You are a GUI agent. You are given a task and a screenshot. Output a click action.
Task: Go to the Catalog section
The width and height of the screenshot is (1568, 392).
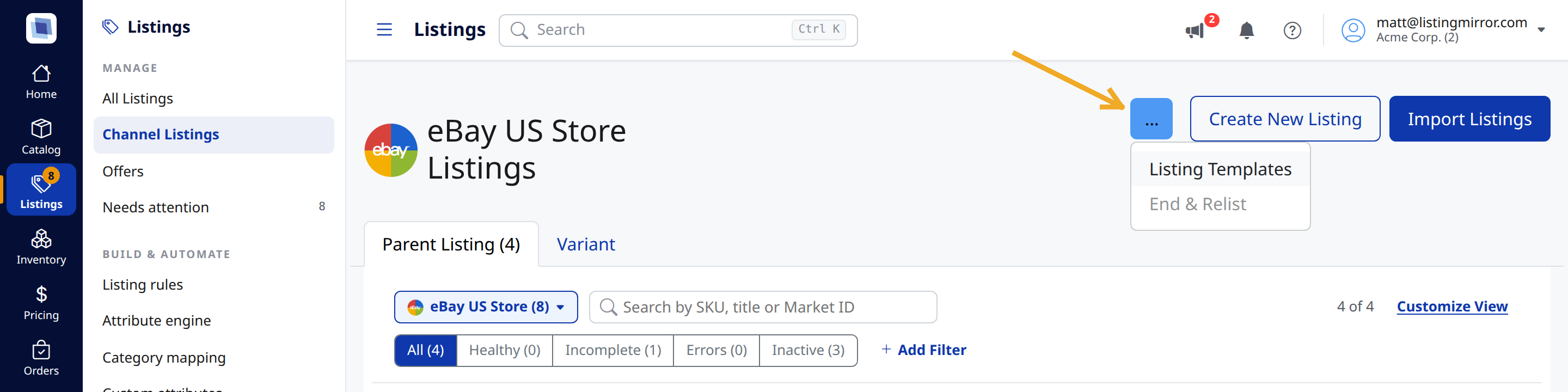pyautogui.click(x=41, y=137)
